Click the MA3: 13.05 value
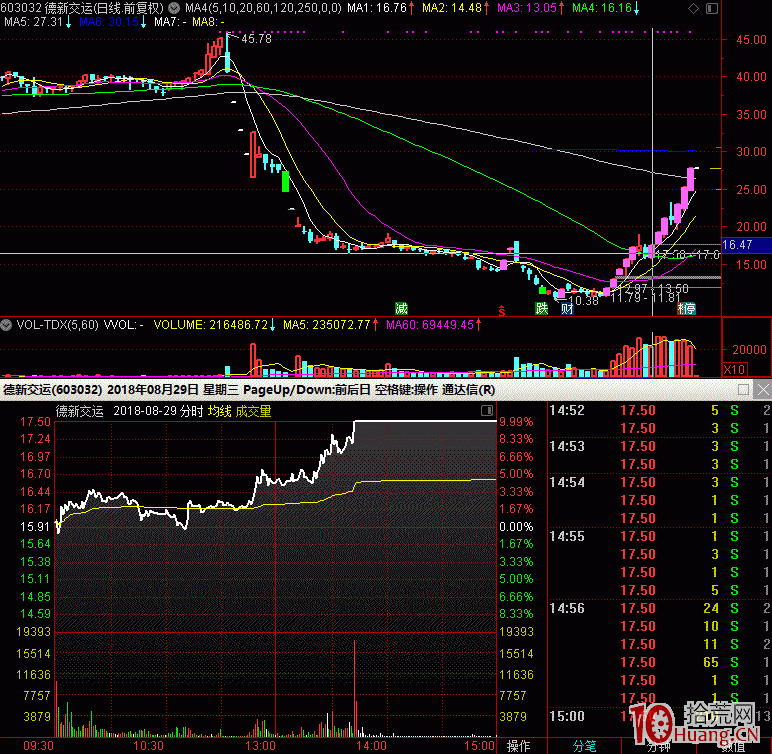Viewport: 772px width, 754px height. (527, 8)
